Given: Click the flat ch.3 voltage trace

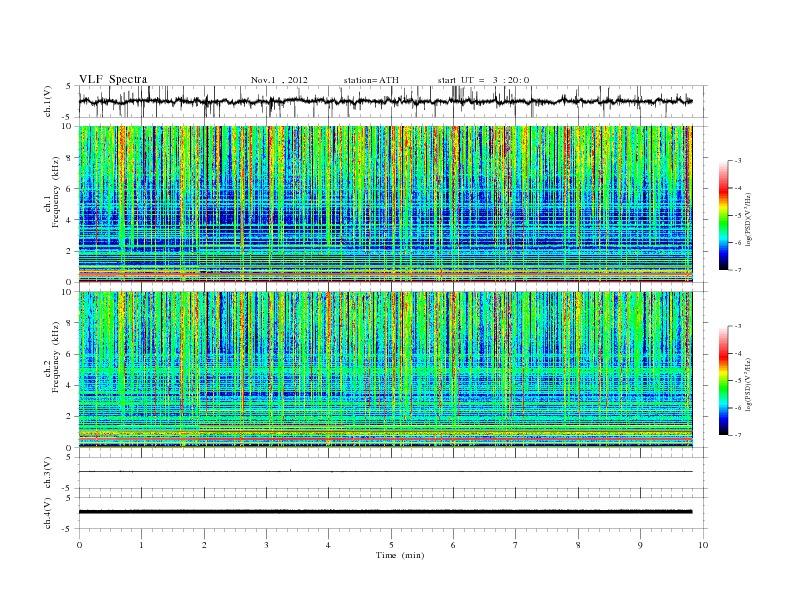Looking at the screenshot, I should (385, 472).
